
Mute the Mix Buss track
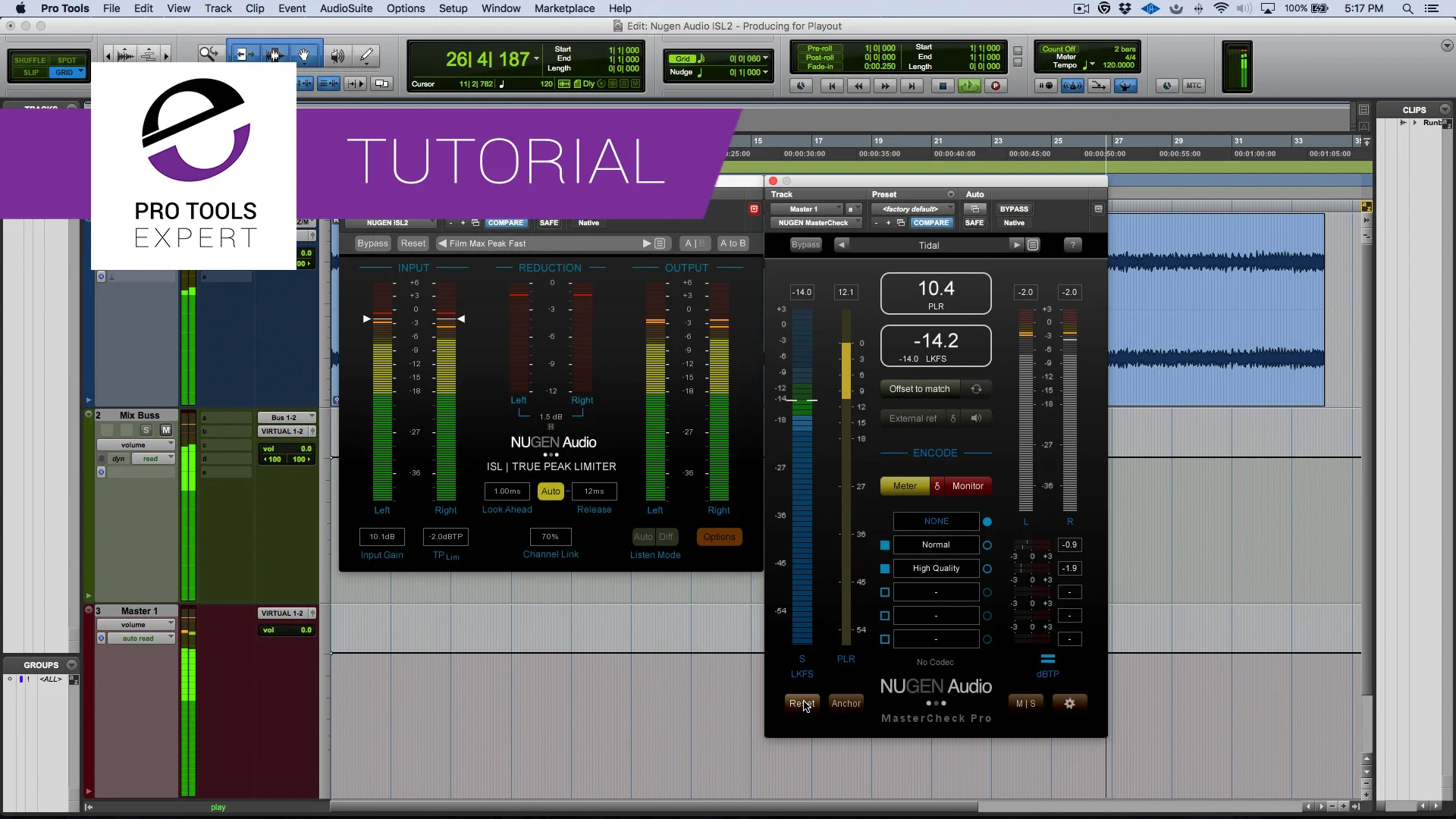[167, 430]
